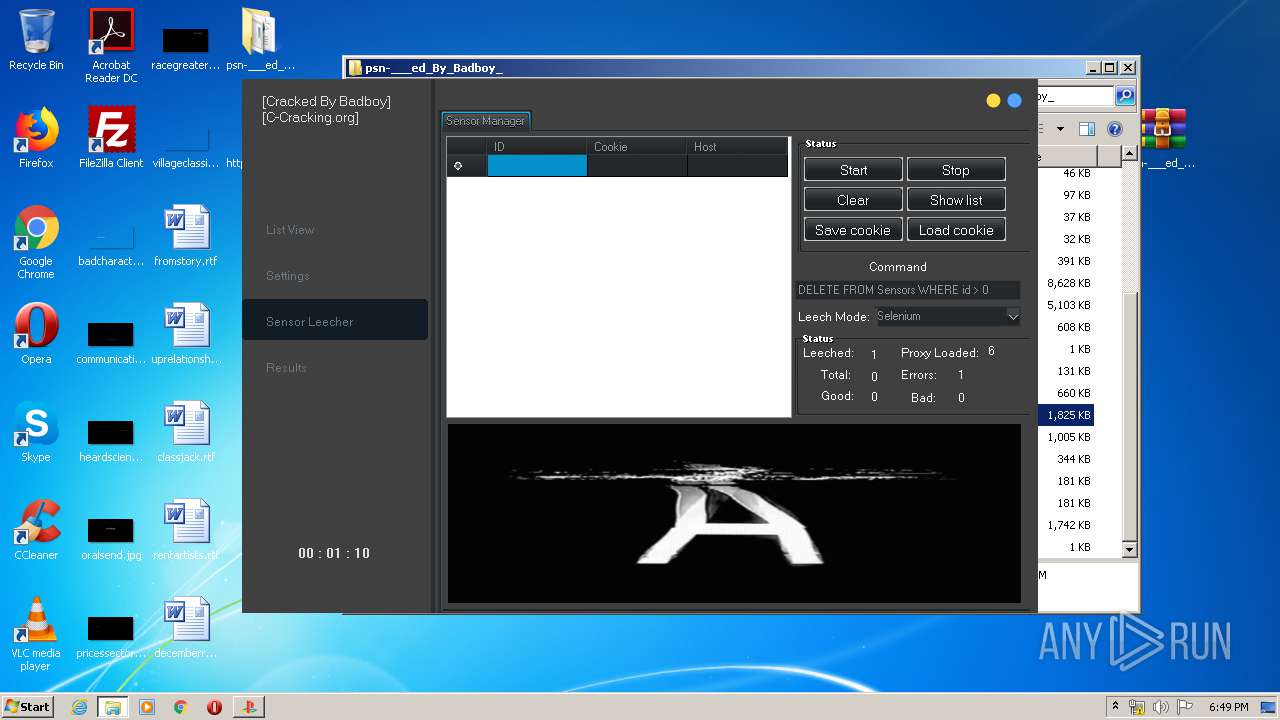Open Acrobat Reader DC shortcut
Image resolution: width=1280 pixels, height=720 pixels.
[111, 46]
